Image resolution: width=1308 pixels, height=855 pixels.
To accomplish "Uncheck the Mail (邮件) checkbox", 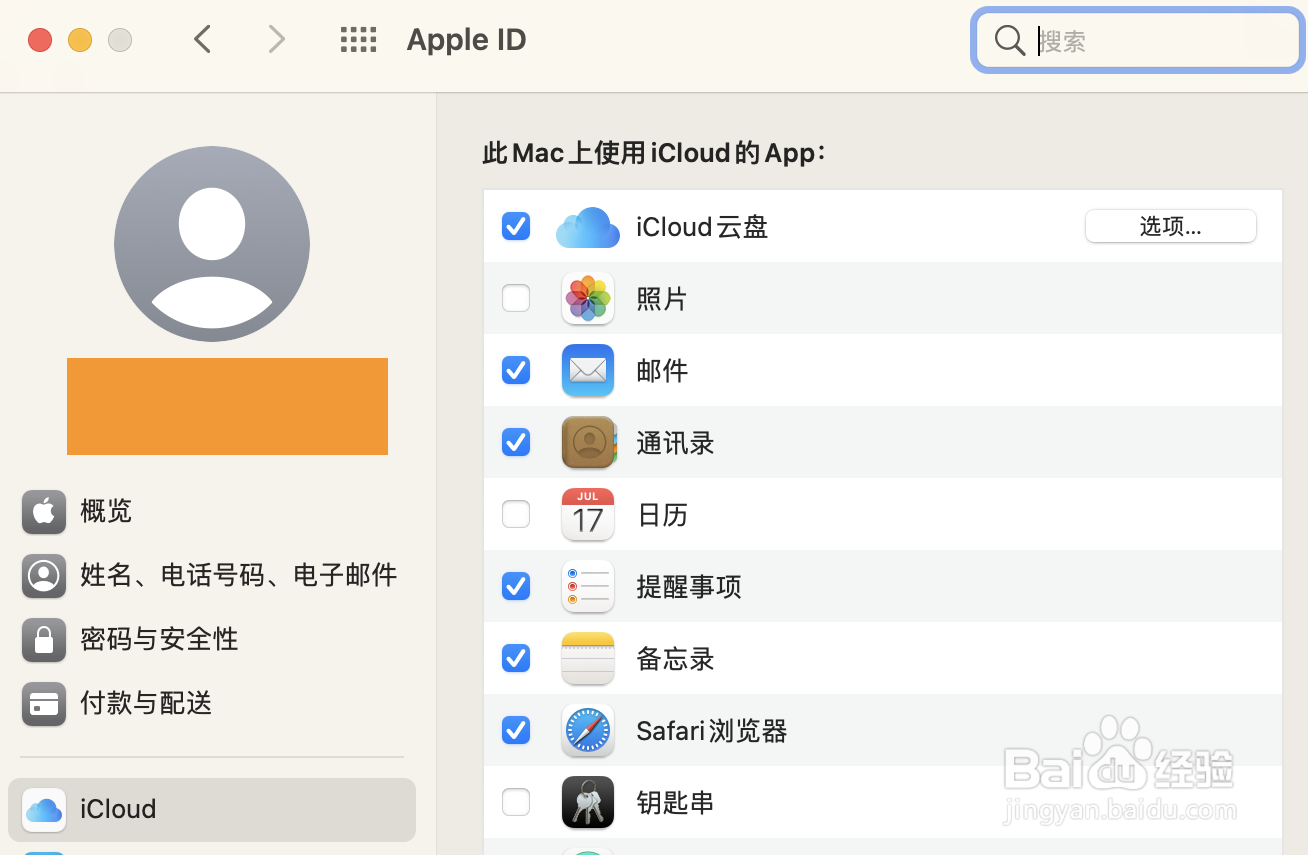I will [x=516, y=370].
